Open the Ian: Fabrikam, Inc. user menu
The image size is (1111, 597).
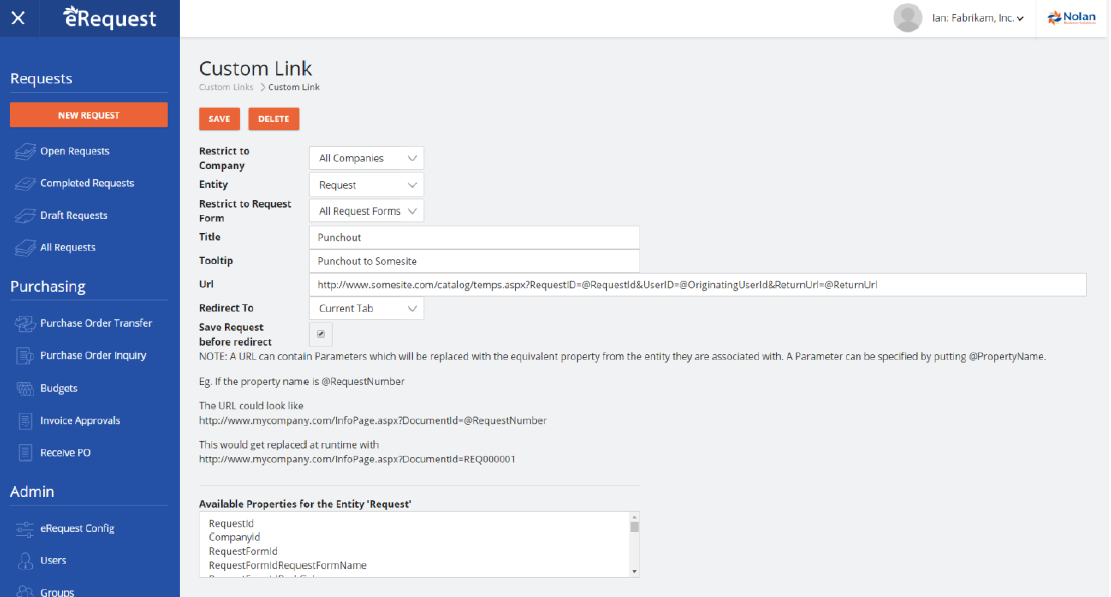click(x=960, y=18)
